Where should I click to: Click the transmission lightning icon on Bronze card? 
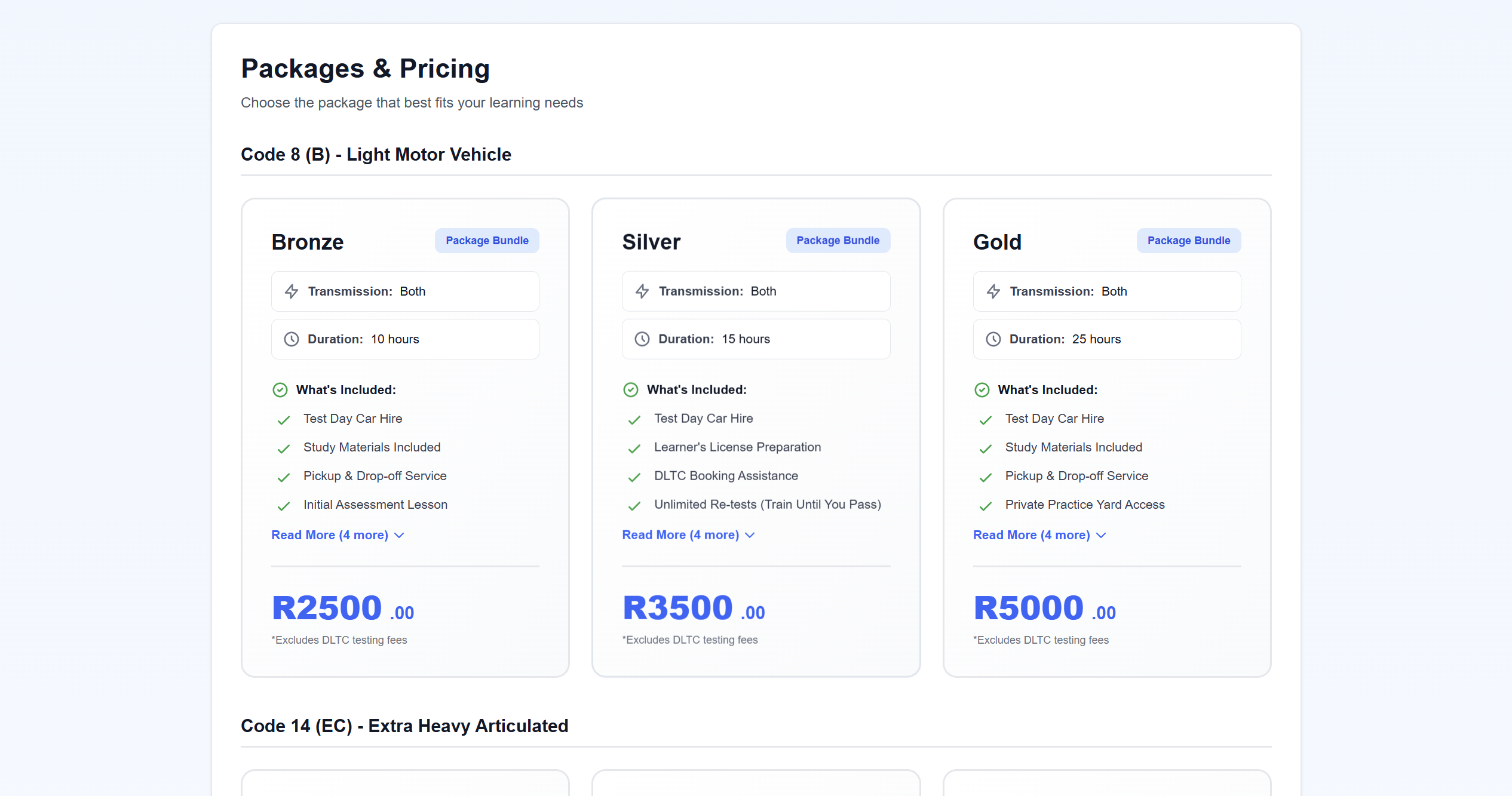click(291, 291)
